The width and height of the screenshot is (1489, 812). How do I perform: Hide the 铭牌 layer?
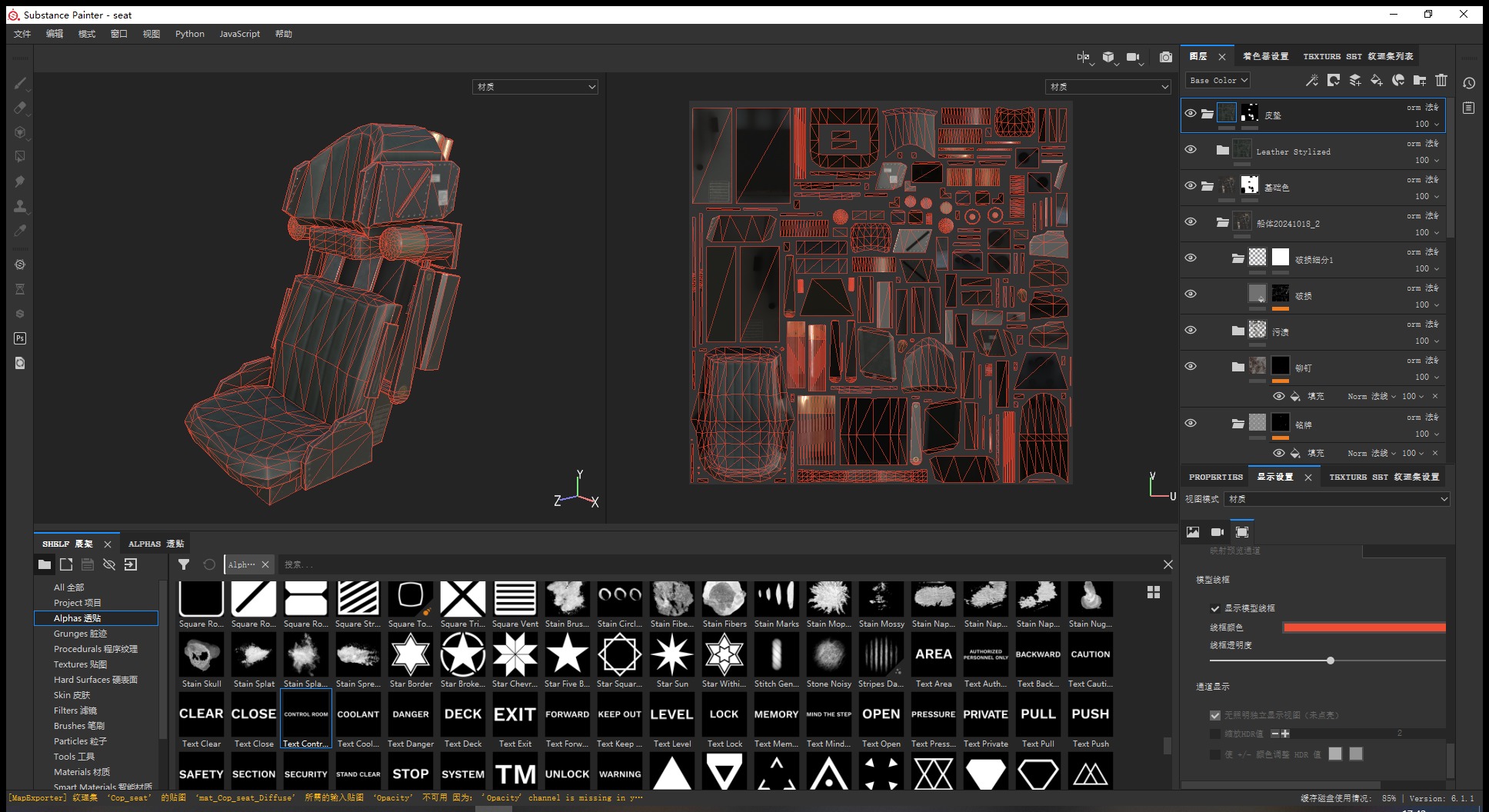(x=1191, y=423)
